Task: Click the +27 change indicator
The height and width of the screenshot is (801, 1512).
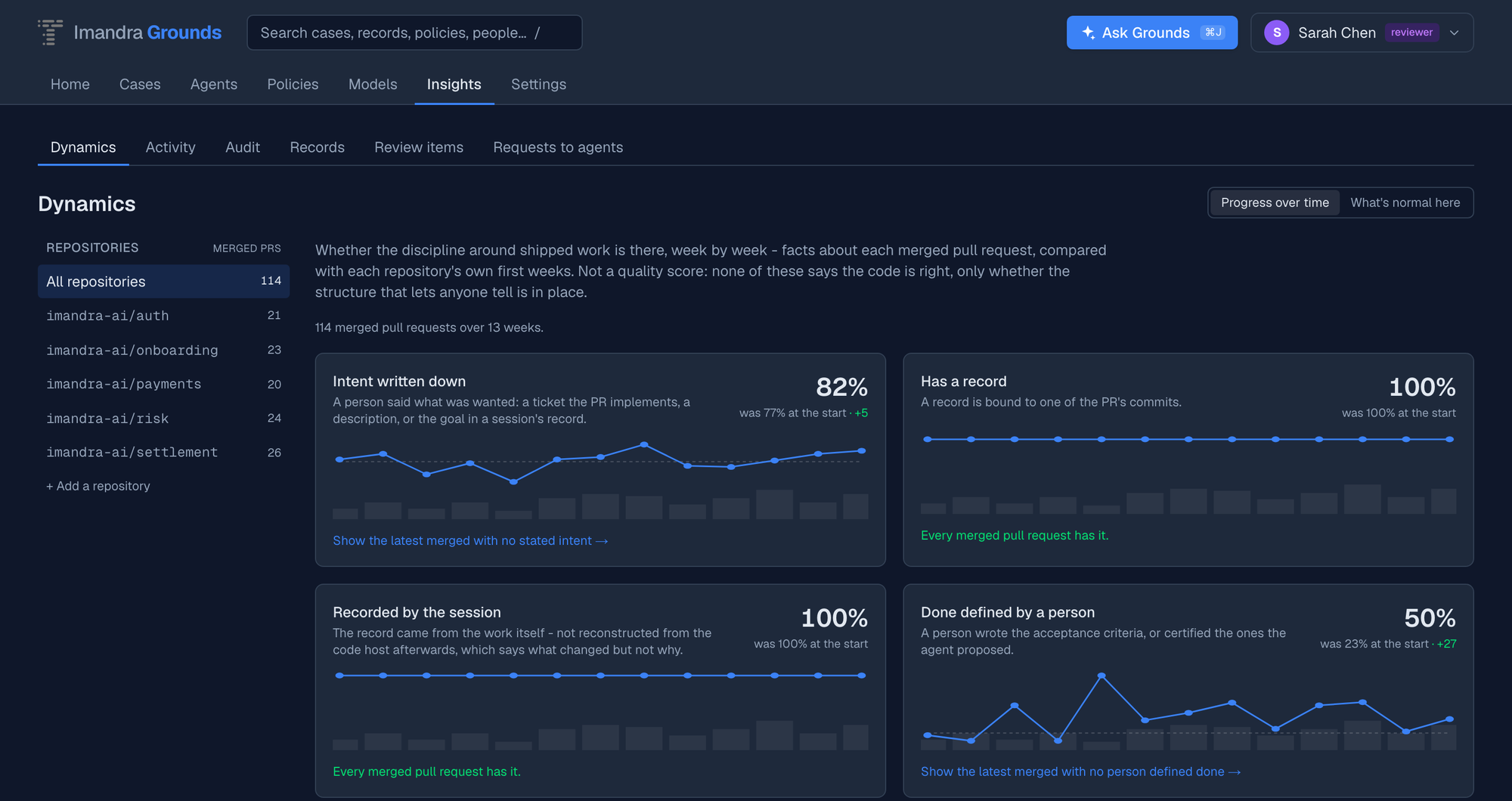Action: point(1446,644)
